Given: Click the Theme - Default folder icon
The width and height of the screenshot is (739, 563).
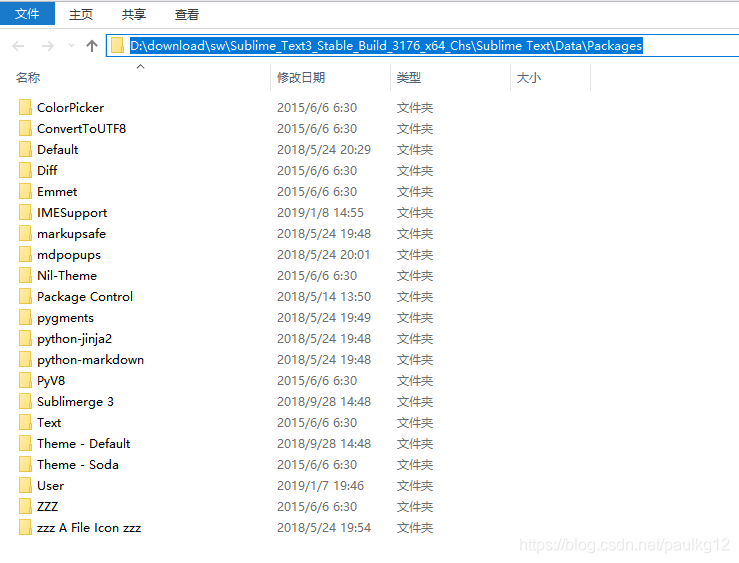Looking at the screenshot, I should tap(25, 443).
